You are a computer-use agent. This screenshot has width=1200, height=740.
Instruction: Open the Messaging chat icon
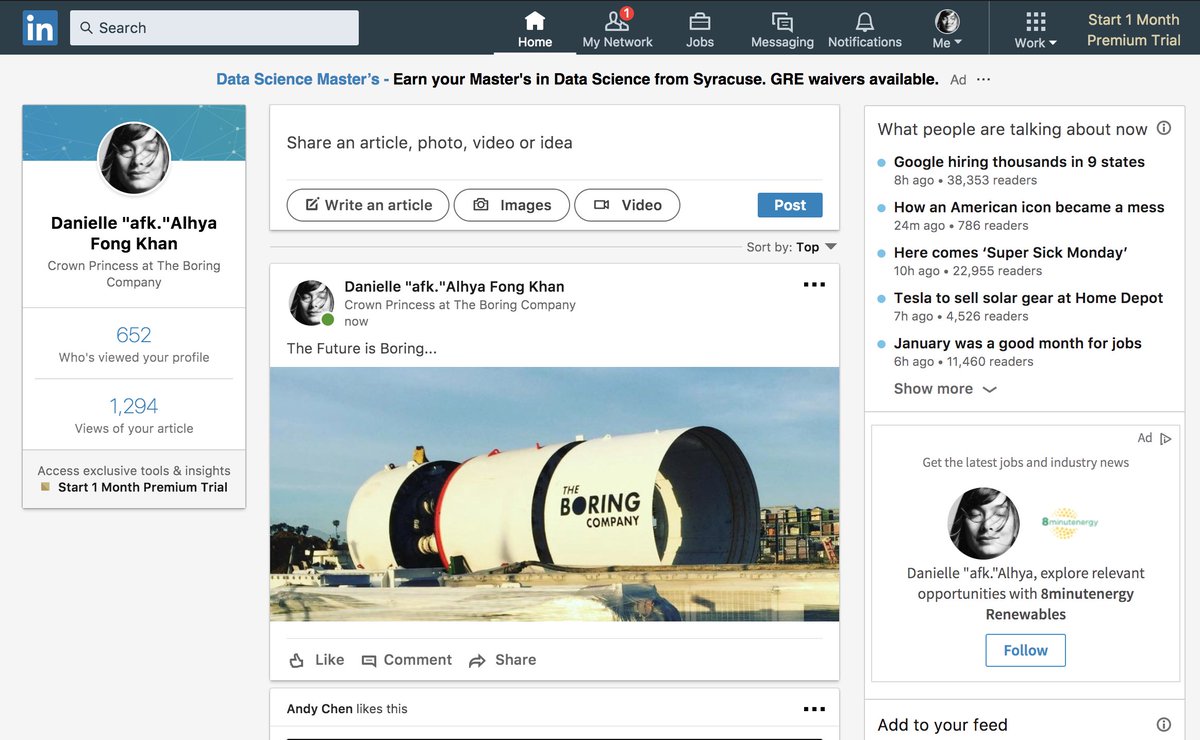click(782, 22)
